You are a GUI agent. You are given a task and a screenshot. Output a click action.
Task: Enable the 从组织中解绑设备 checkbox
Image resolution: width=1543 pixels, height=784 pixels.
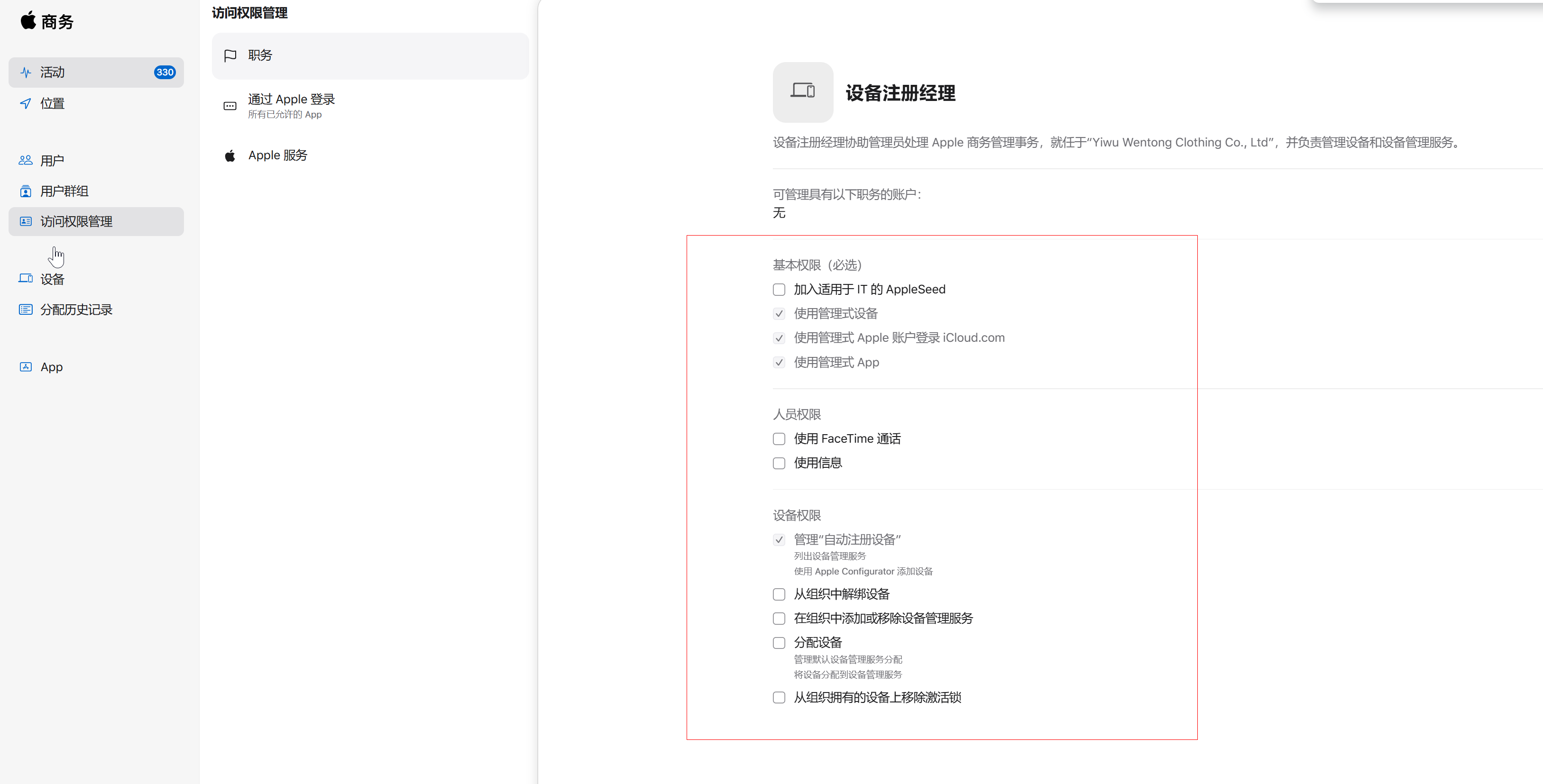pos(779,595)
